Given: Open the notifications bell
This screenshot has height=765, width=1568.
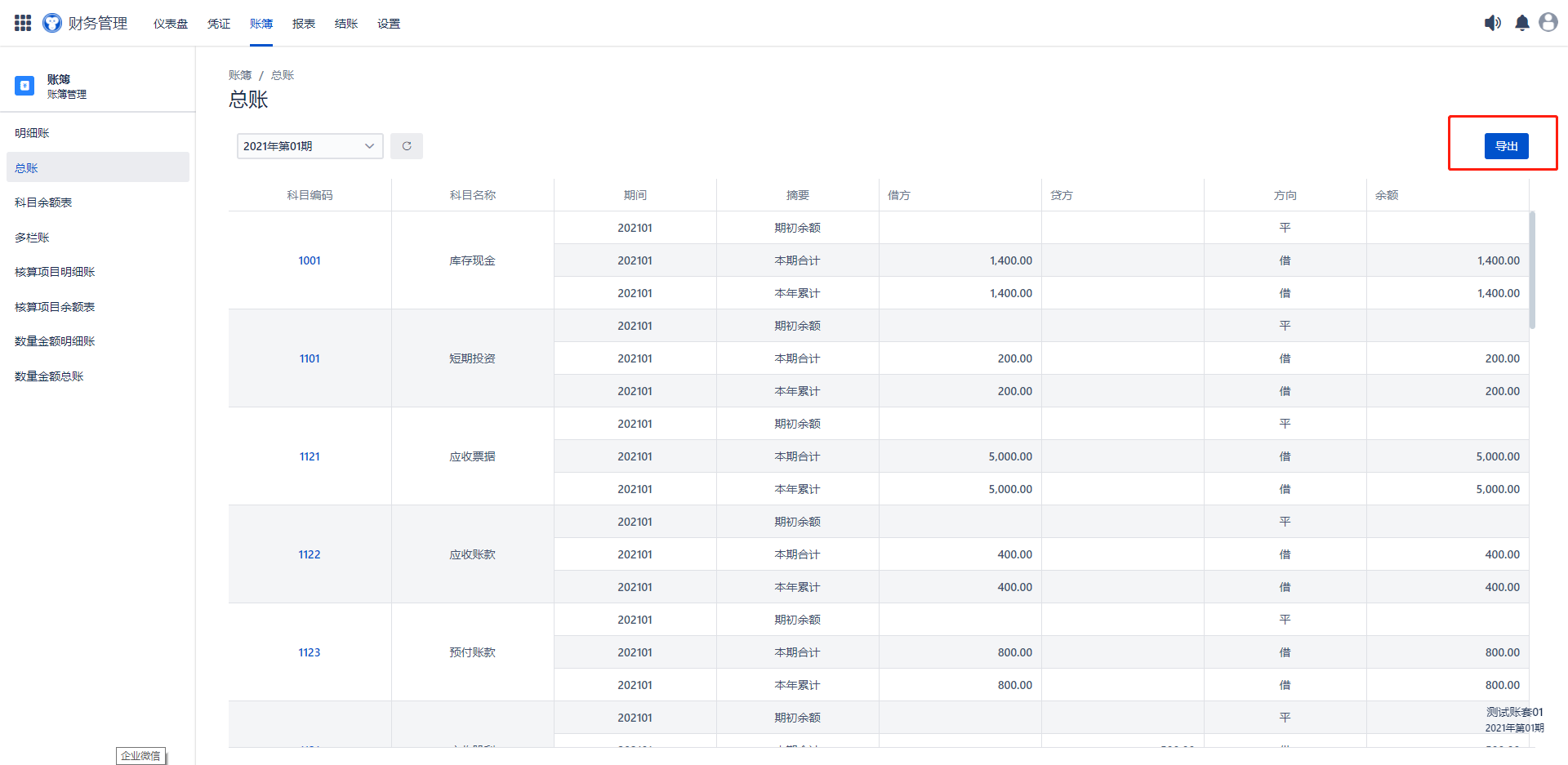Looking at the screenshot, I should coord(1521,23).
